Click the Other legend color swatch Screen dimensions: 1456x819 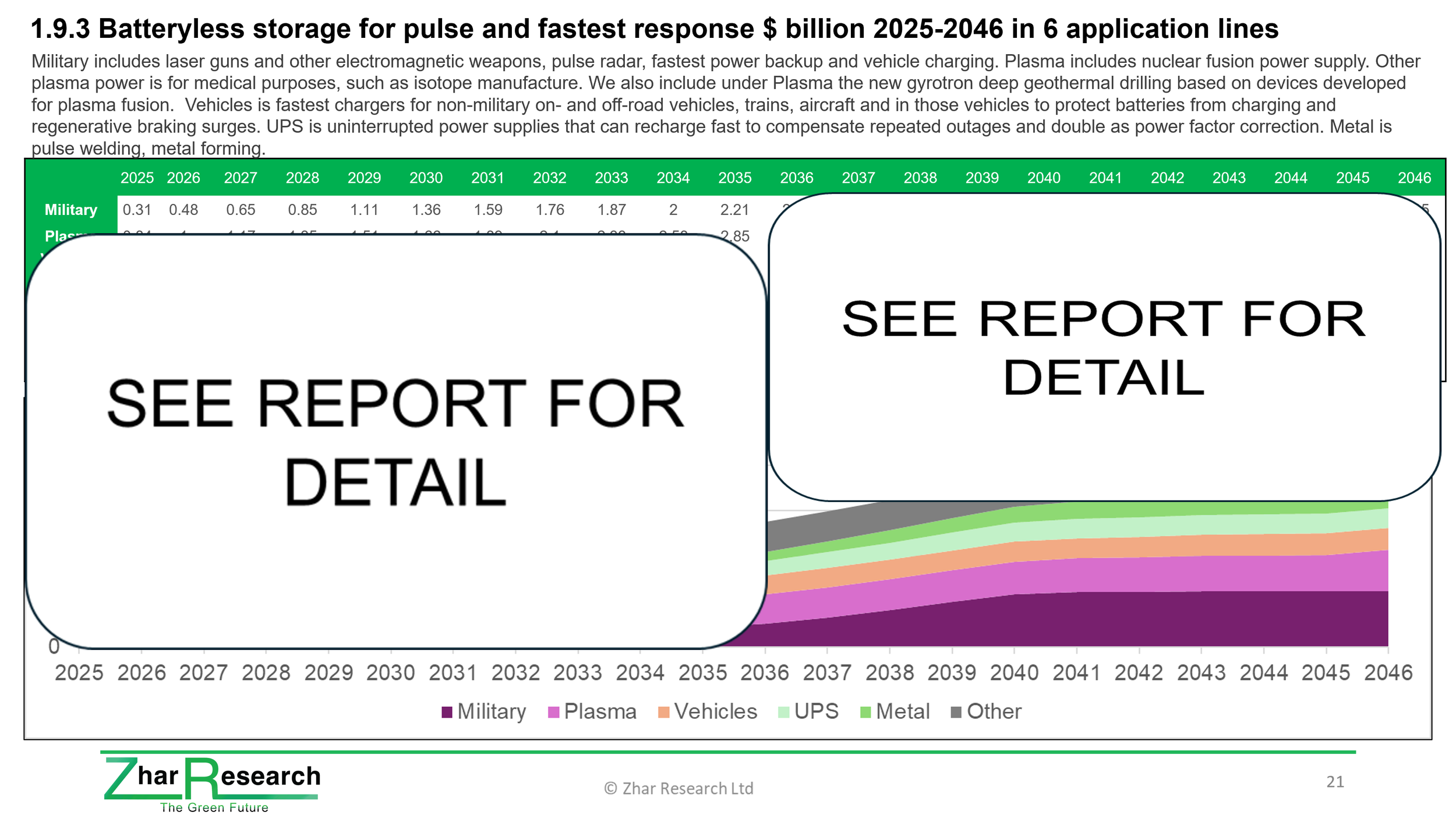[x=956, y=712]
